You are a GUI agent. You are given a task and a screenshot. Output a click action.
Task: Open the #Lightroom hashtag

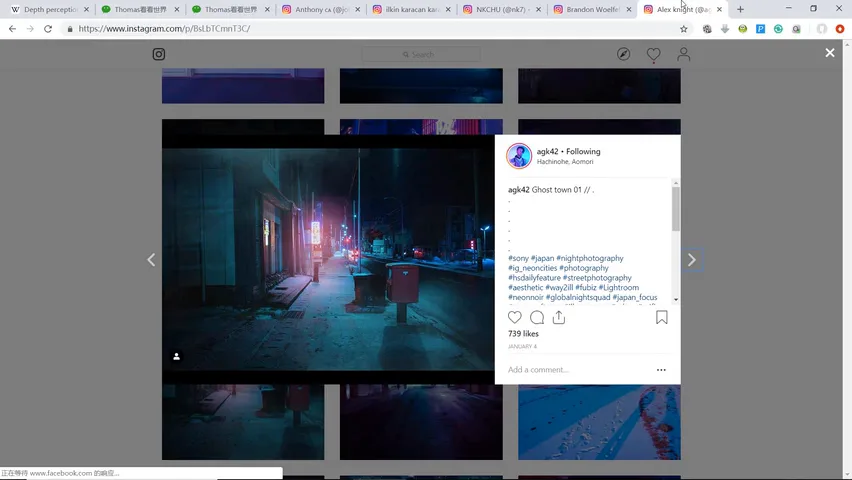(x=619, y=288)
